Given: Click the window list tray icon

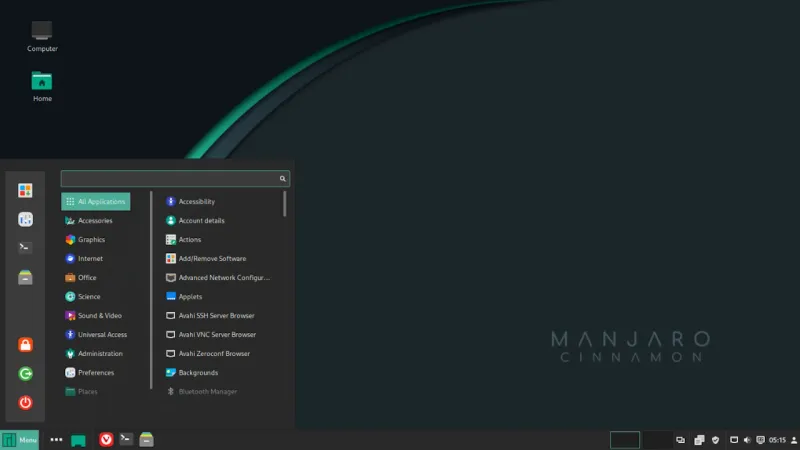Looking at the screenshot, I should (699, 440).
